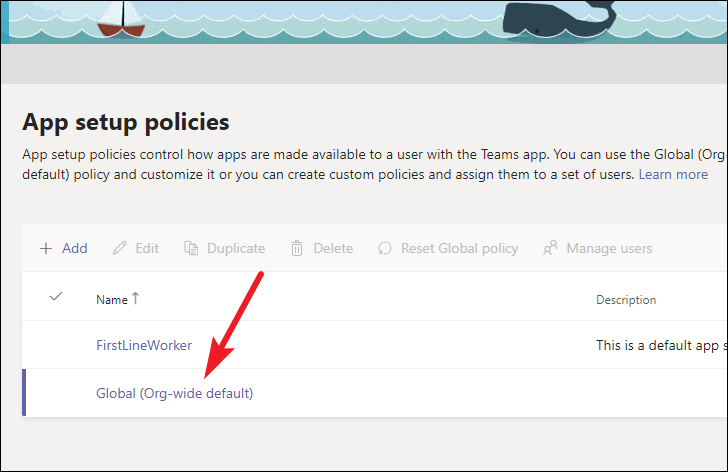Click the Reset Global policy circular icon

(x=384, y=248)
